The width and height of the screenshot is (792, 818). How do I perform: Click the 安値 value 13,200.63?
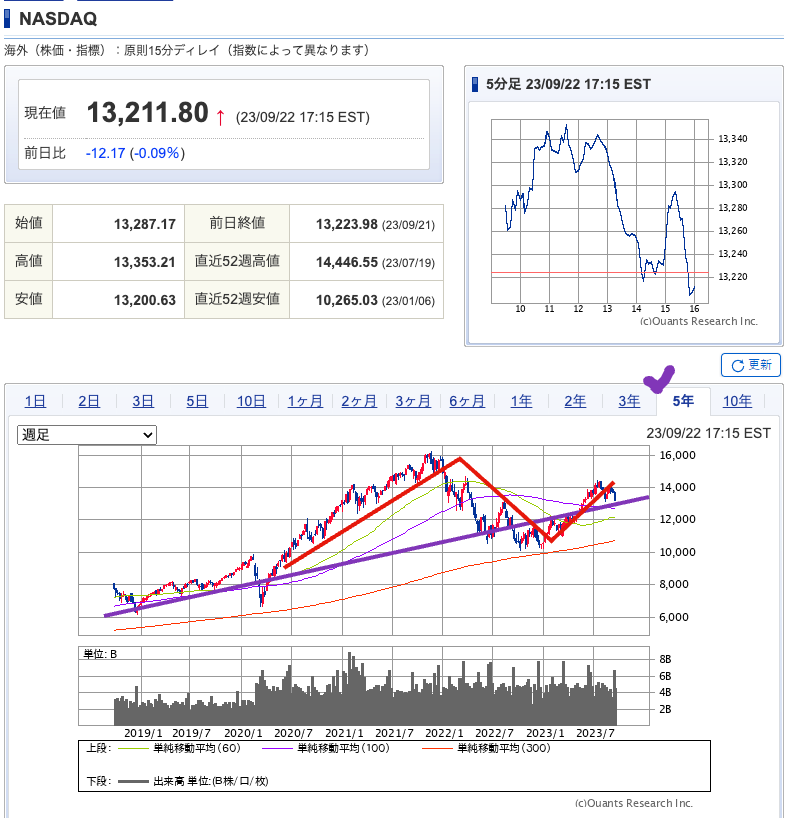coord(145,300)
